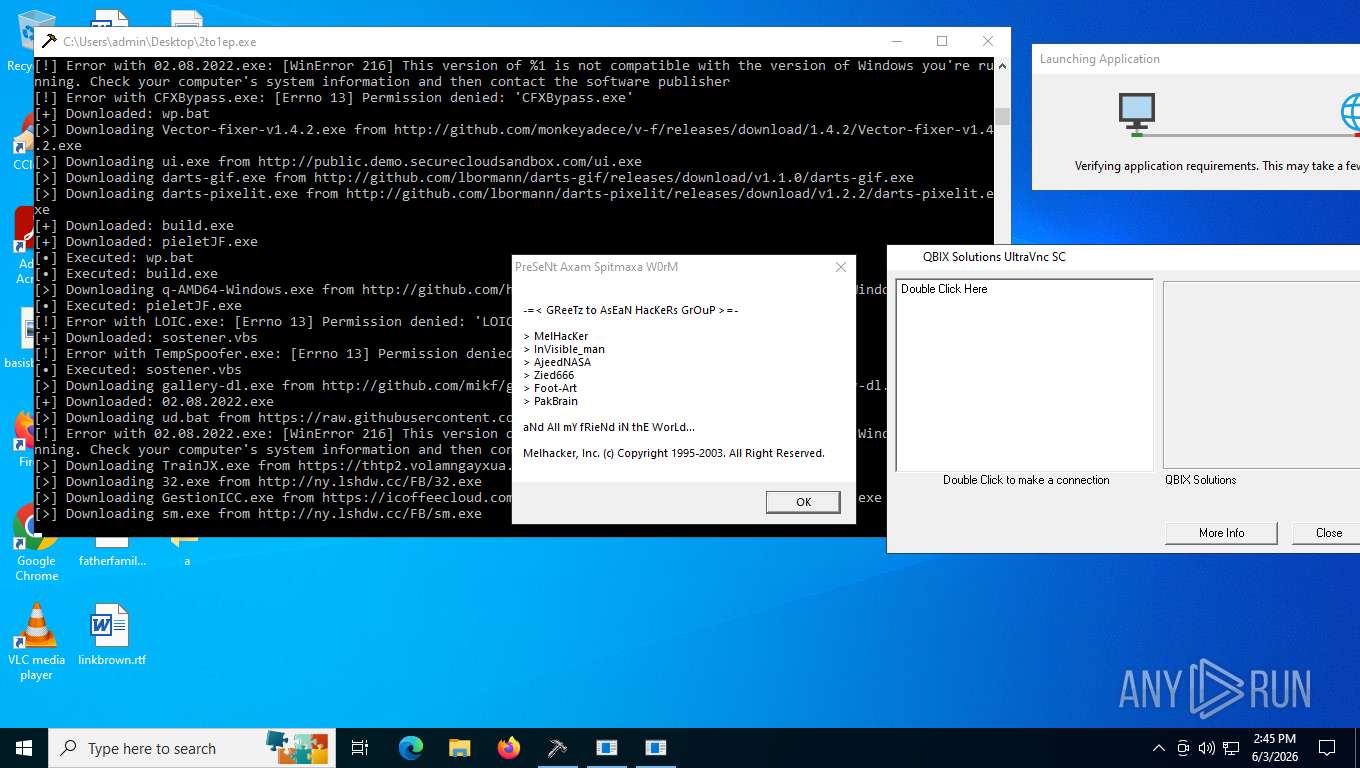Launch Firefox from the taskbar
Viewport: 1360px width, 768px height.
pos(508,748)
